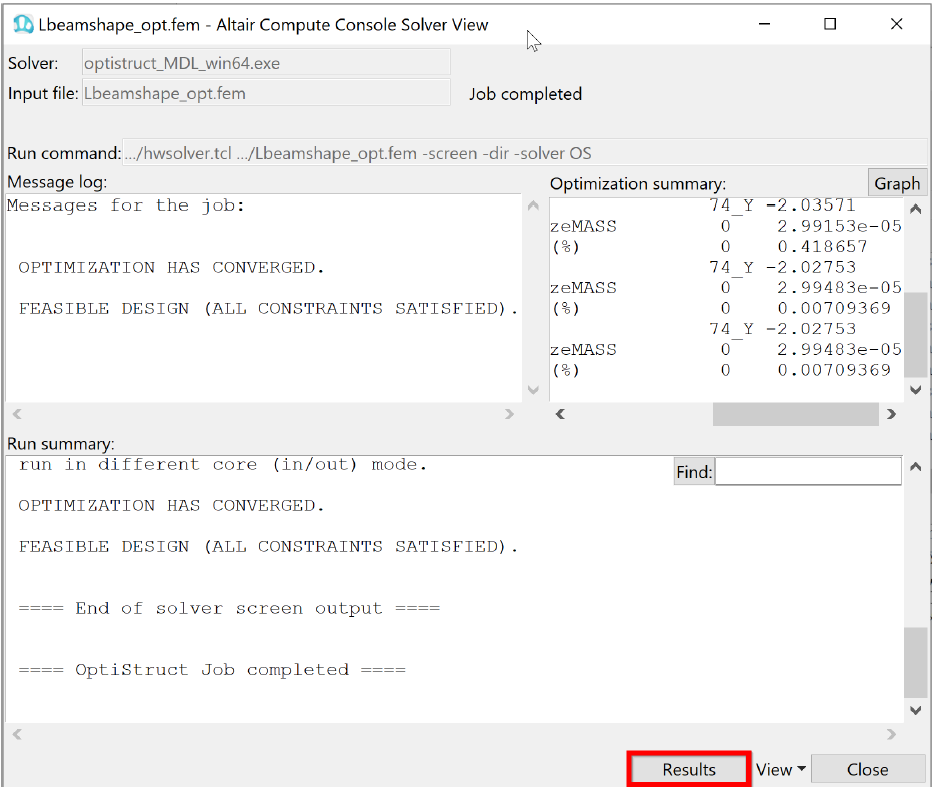Viewport: 932px width, 788px height.
Task: Click value 0.418657 in Optimization summary
Action: pos(823,247)
